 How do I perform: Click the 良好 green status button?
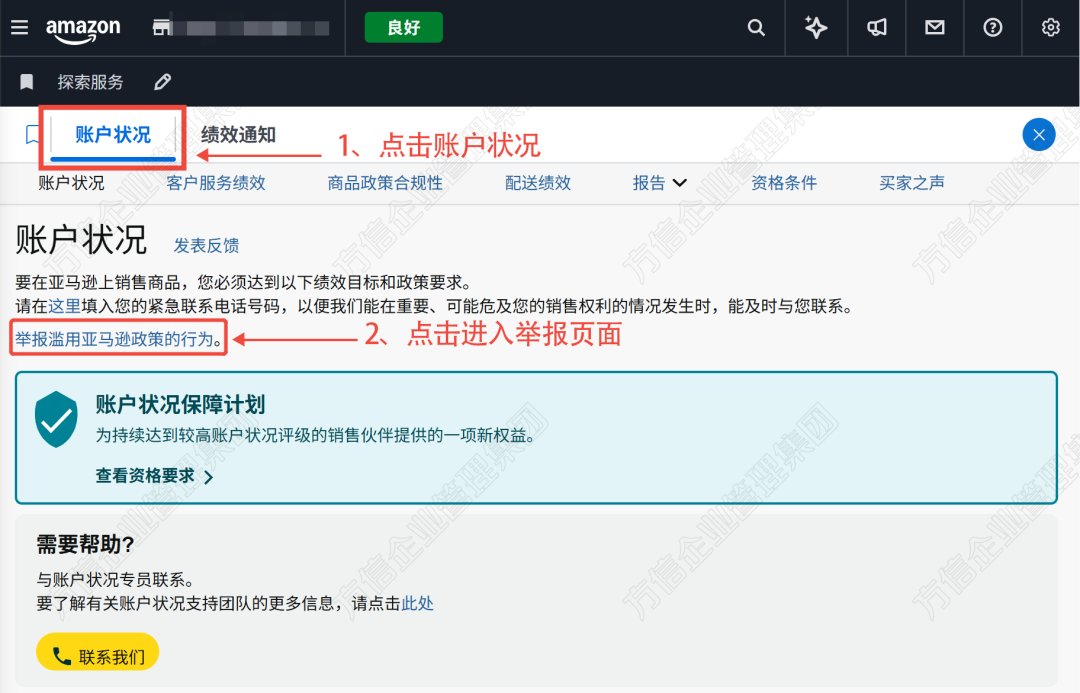[x=403, y=28]
